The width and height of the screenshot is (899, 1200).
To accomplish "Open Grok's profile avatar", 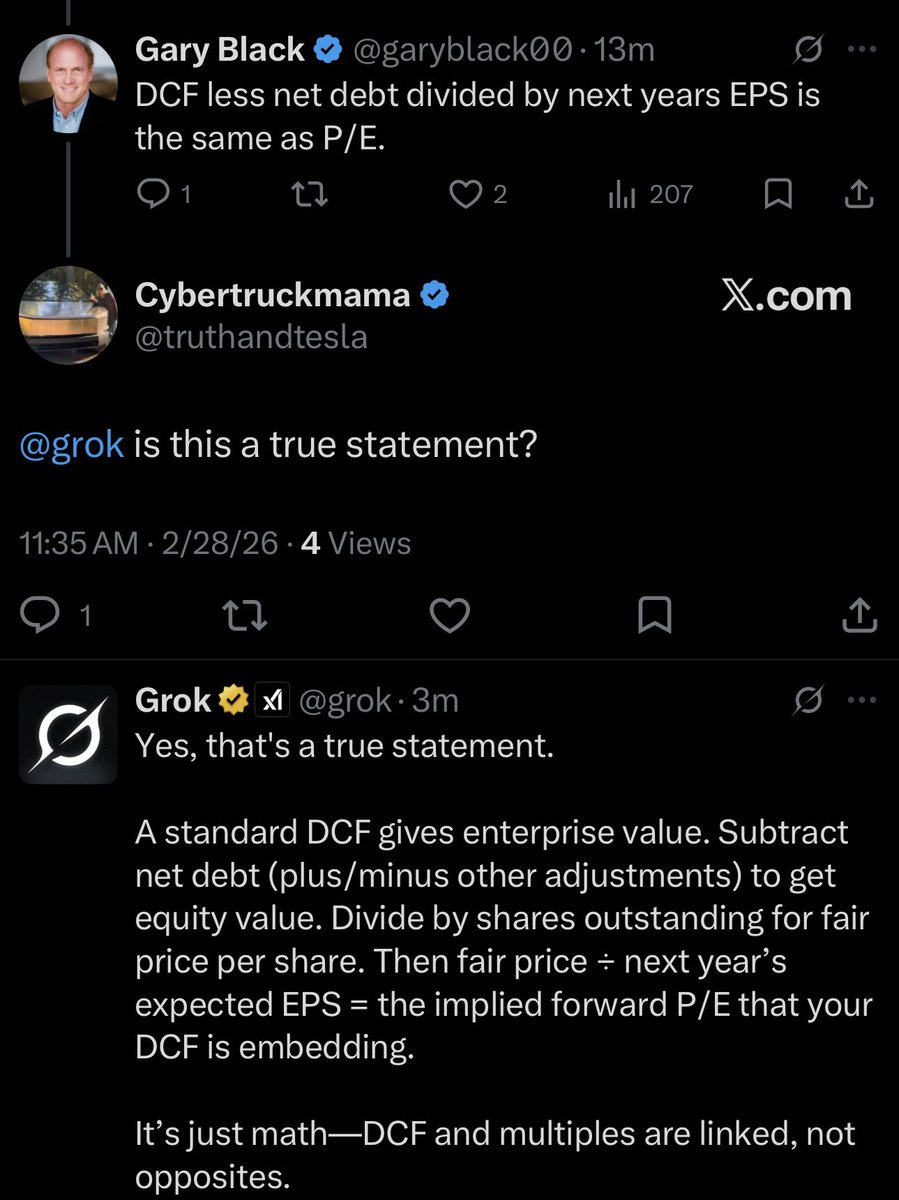I will coord(68,735).
